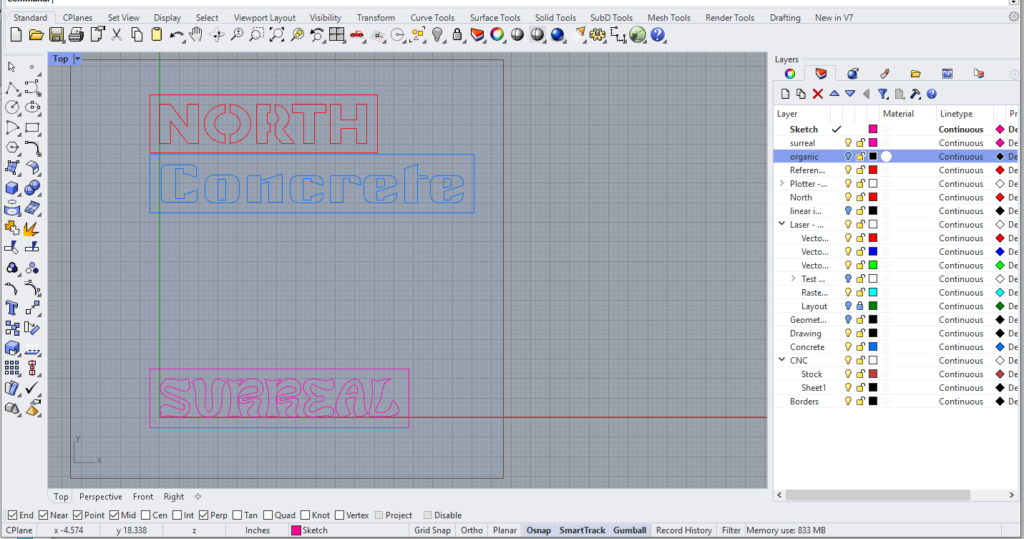1024x539 pixels.
Task: Click the New file icon in the toolbar
Action: [16, 35]
